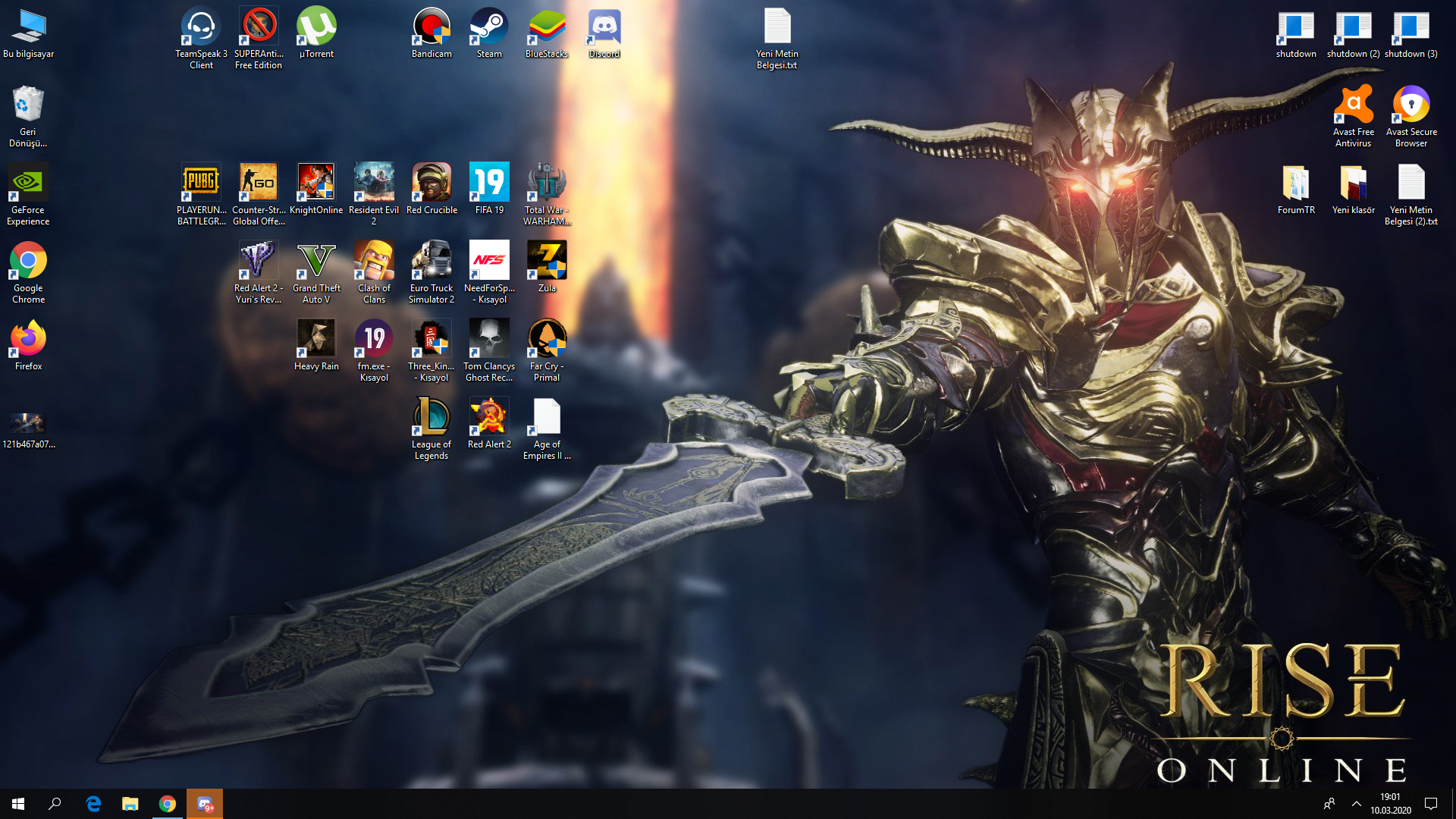The height and width of the screenshot is (819, 1456).
Task: Select the Steam desktop shortcut
Action: [x=490, y=33]
